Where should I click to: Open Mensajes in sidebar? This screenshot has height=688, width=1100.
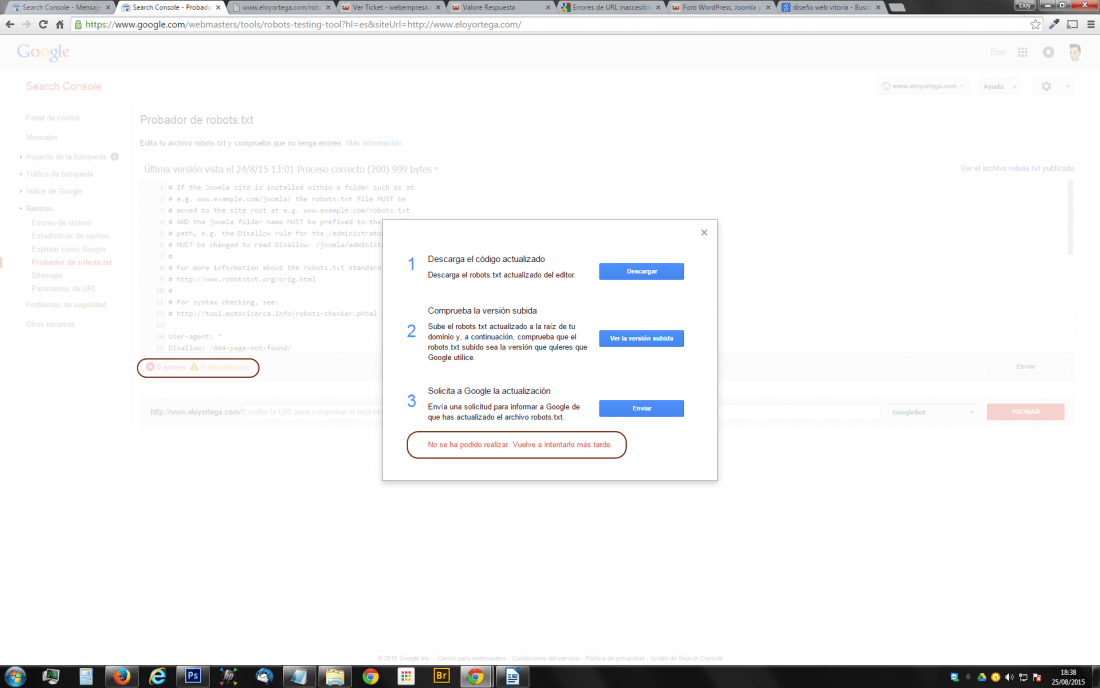41,137
